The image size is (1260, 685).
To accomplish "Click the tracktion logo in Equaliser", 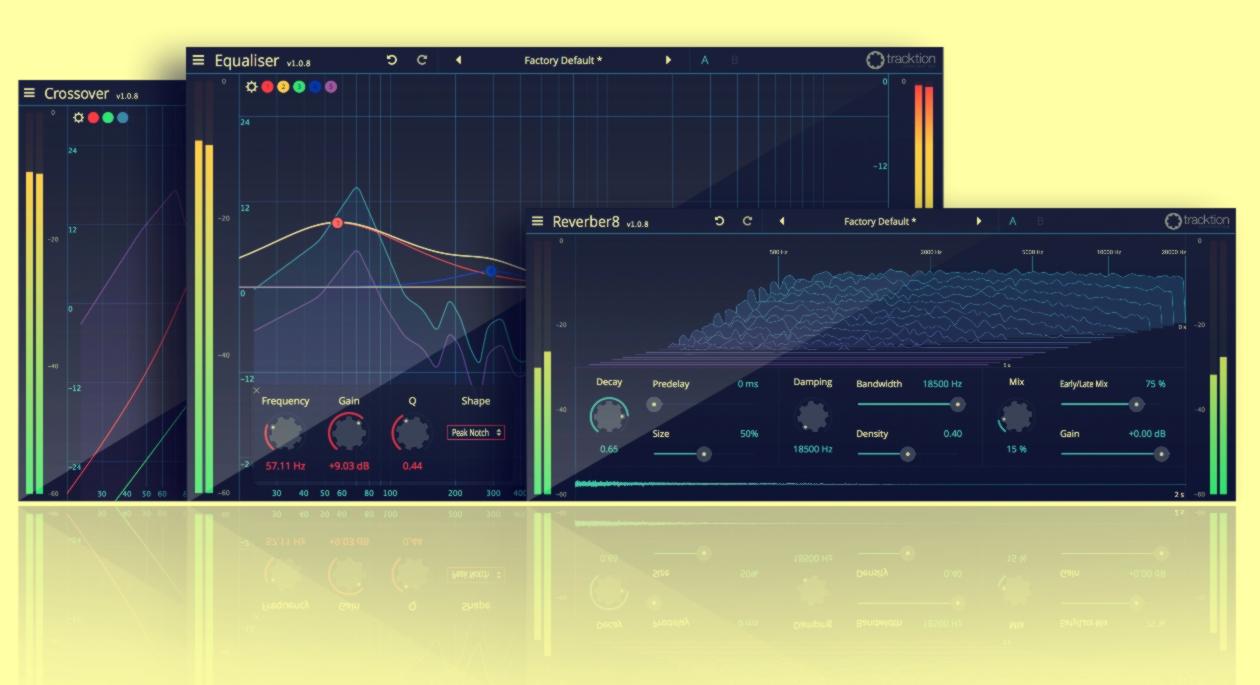I will tap(901, 60).
